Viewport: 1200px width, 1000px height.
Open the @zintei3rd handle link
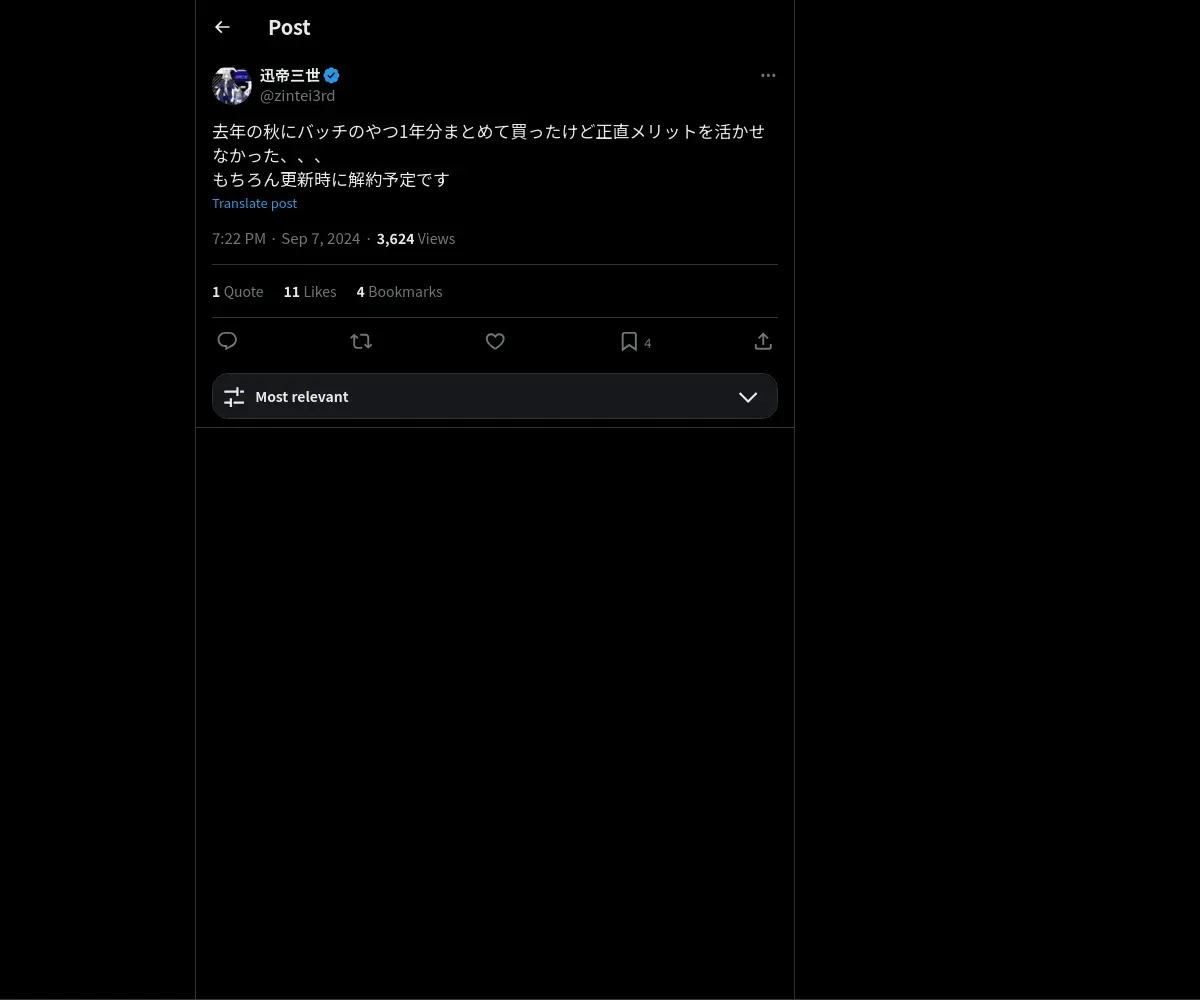tap(297, 96)
